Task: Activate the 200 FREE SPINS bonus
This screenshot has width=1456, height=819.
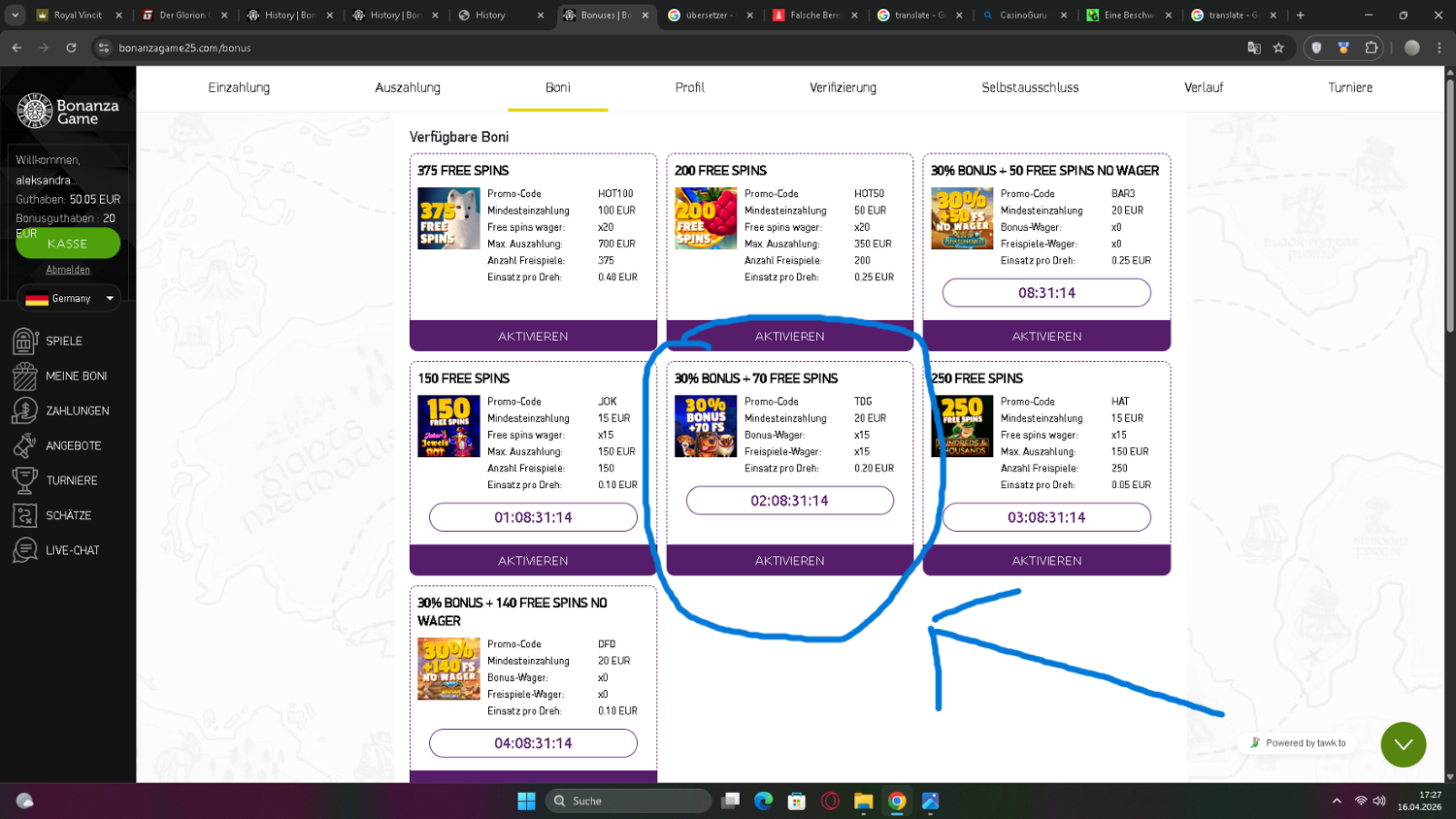Action: (790, 336)
